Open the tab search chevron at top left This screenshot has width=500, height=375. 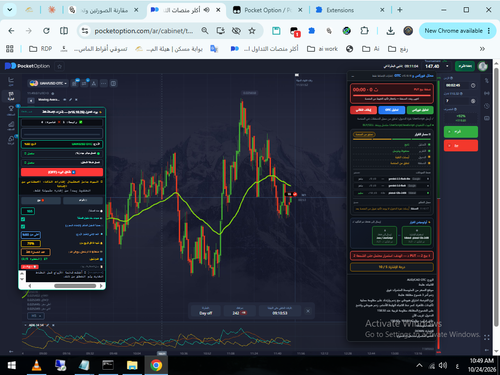pos(10,10)
